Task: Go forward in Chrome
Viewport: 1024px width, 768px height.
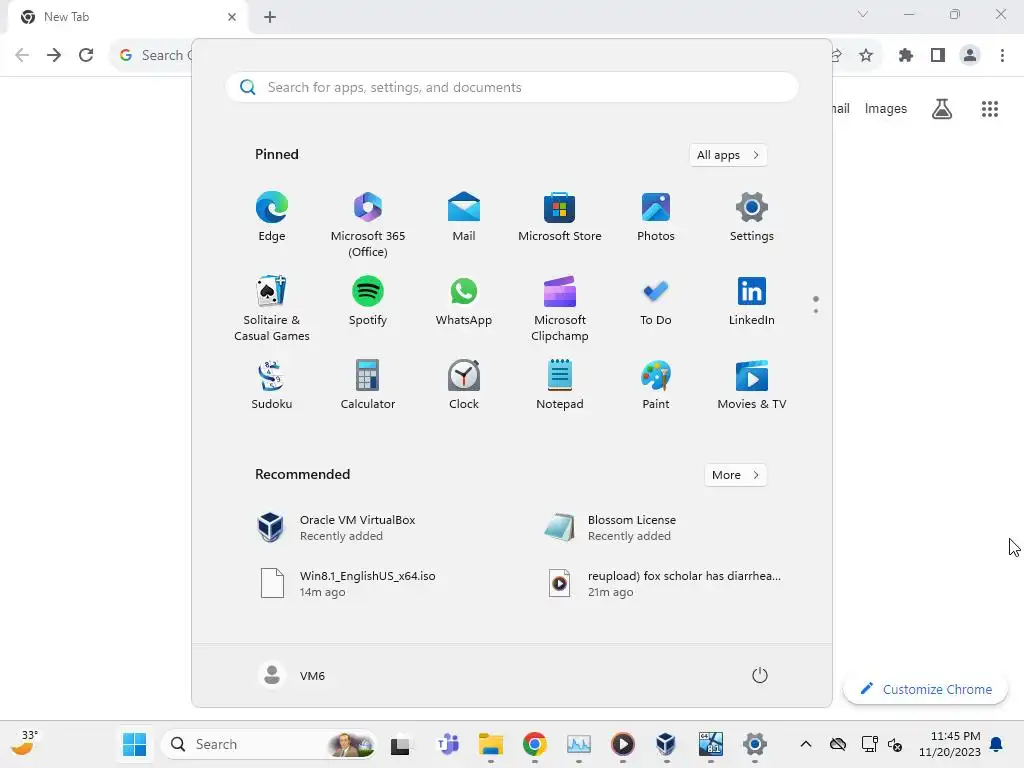Action: point(54,55)
